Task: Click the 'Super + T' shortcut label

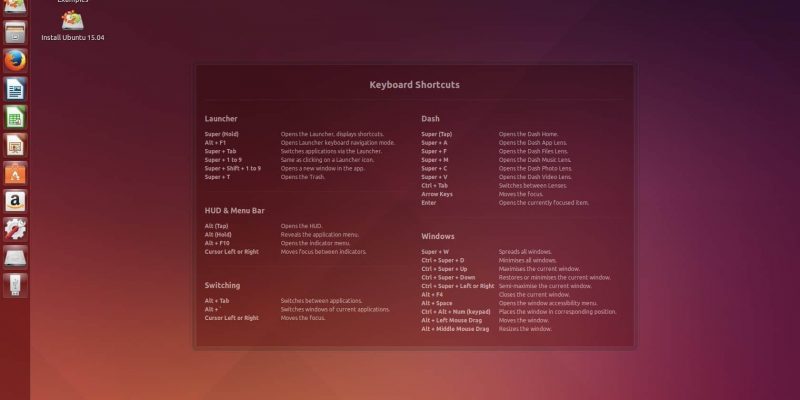Action: (217, 177)
